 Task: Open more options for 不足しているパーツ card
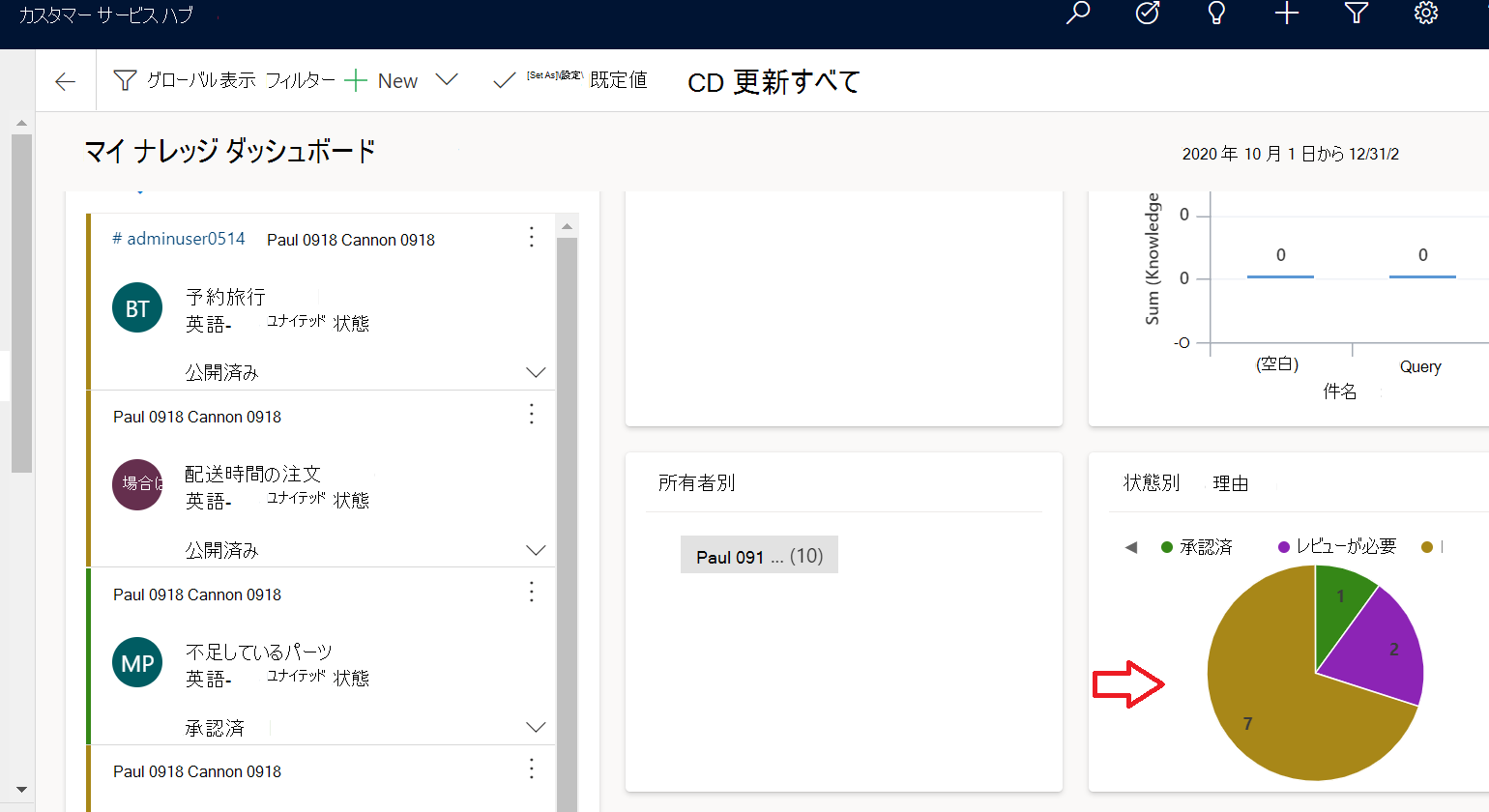[x=531, y=593]
